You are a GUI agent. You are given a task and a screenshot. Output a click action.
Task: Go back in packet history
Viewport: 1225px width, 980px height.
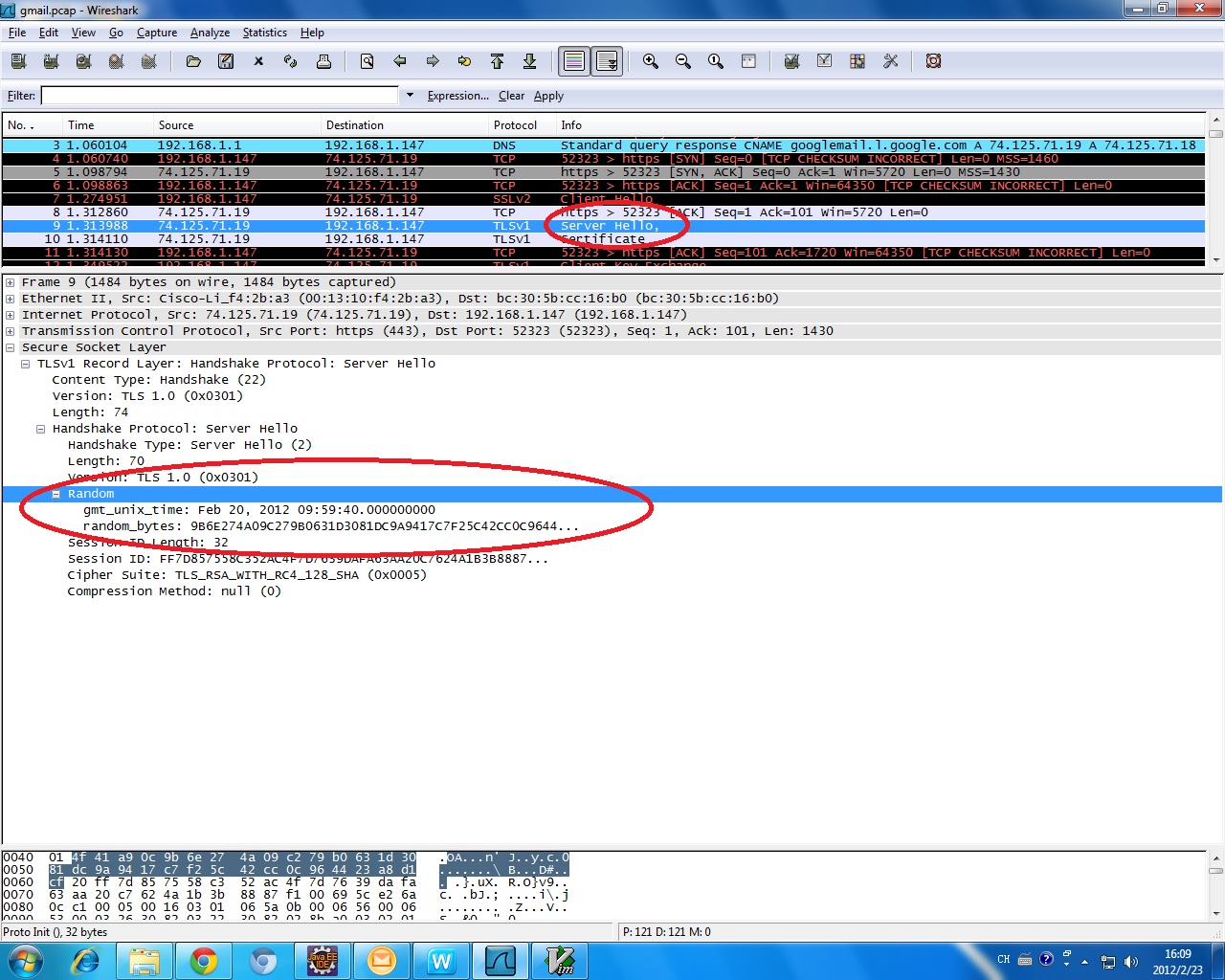[400, 61]
